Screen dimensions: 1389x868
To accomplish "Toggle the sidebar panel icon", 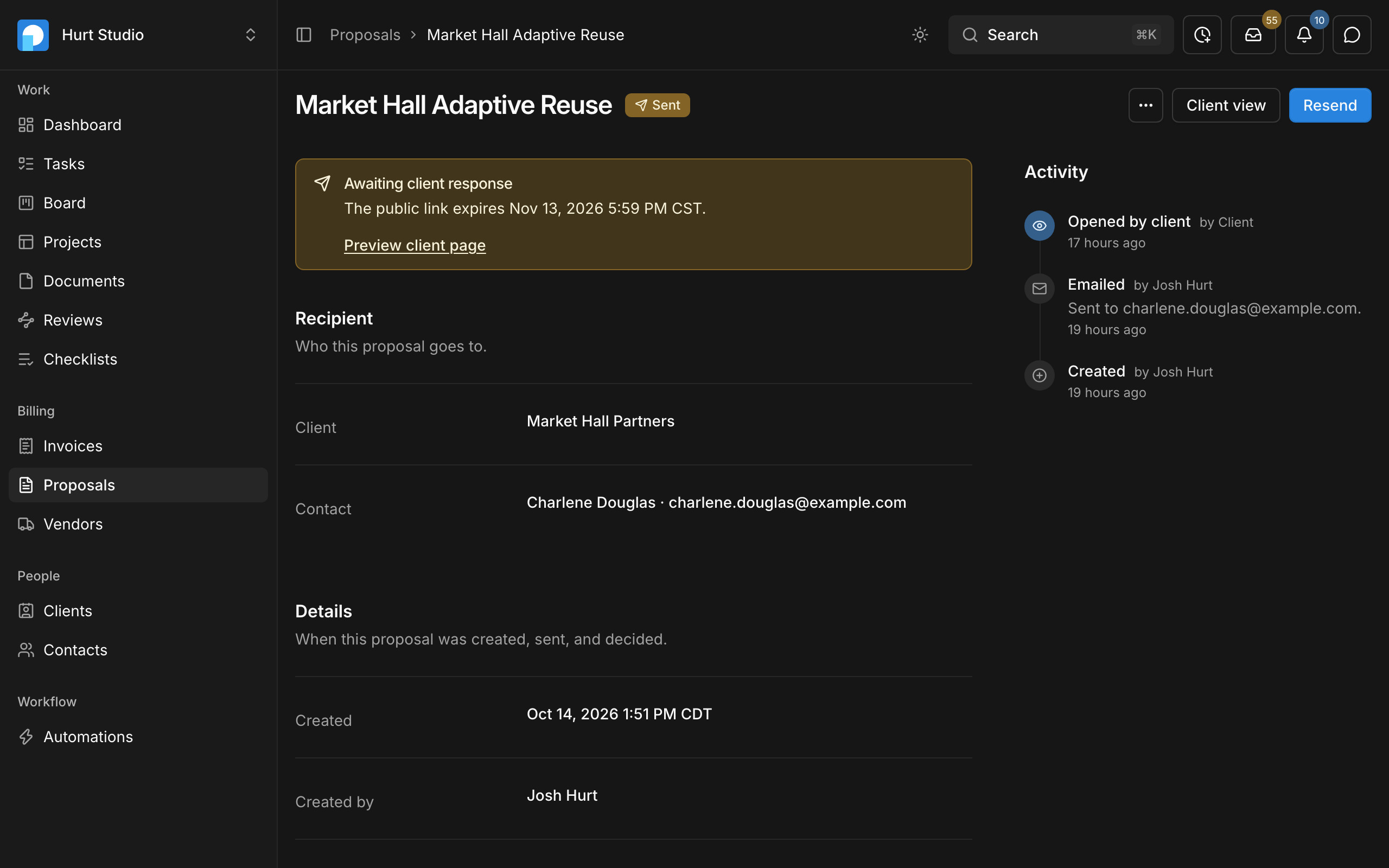I will 304,35.
